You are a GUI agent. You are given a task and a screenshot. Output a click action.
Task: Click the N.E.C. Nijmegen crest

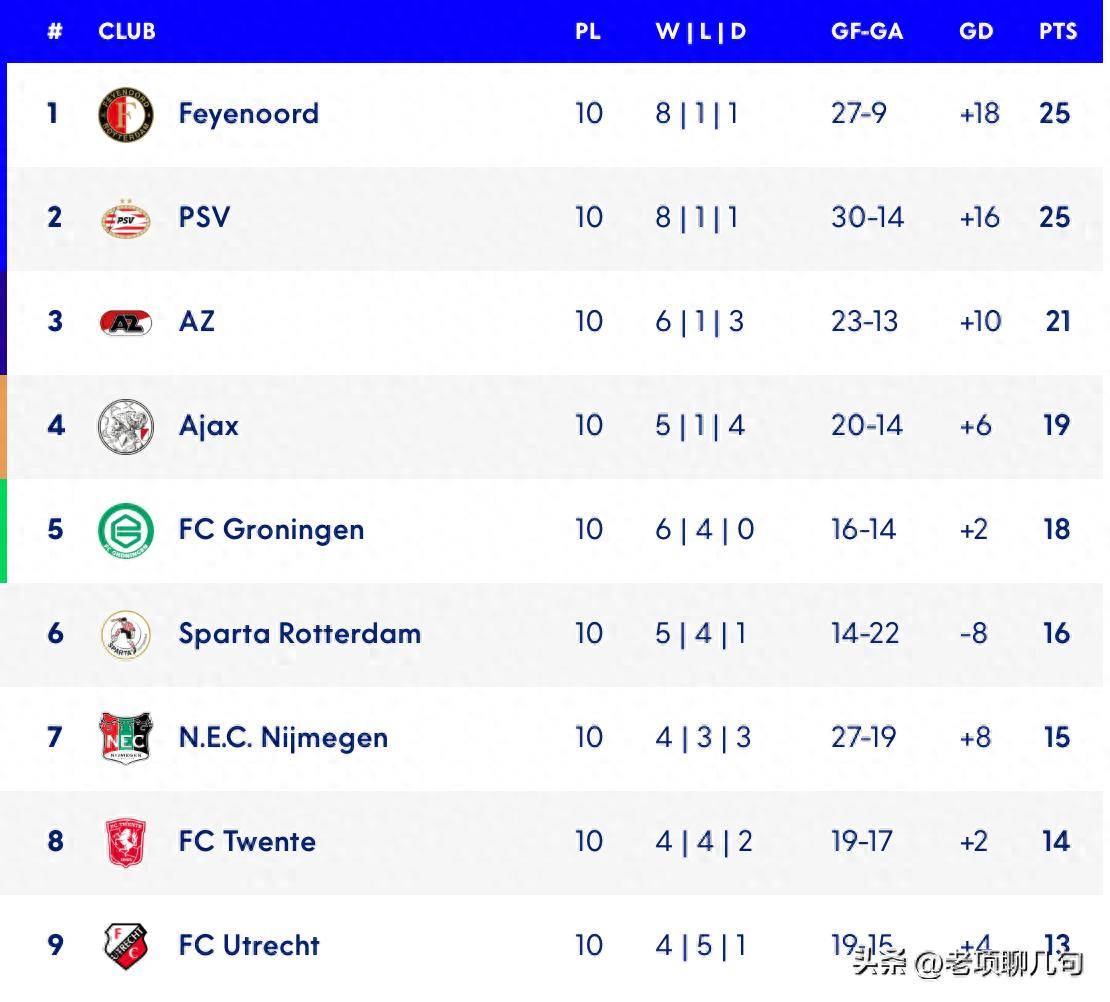(126, 738)
